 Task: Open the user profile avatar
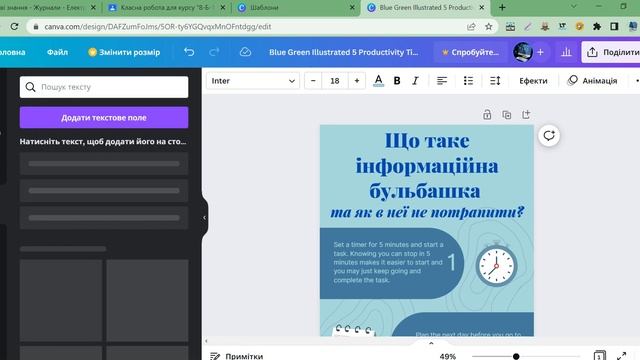click(x=522, y=52)
